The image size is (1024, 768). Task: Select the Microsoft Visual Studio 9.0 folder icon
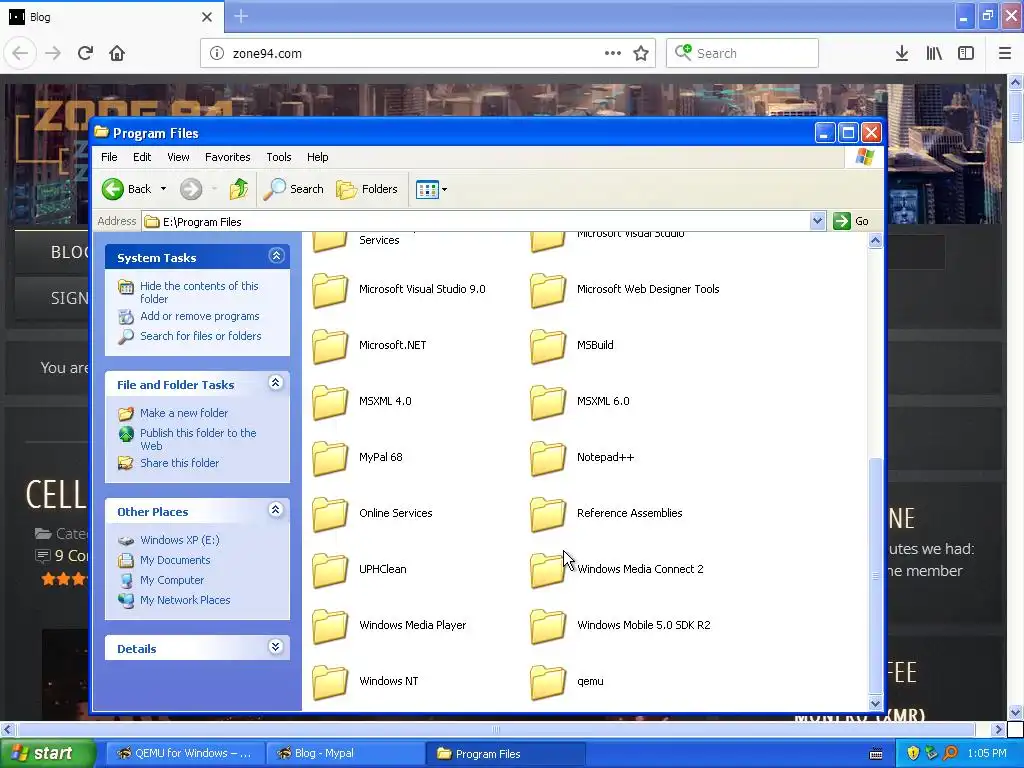coord(330,290)
